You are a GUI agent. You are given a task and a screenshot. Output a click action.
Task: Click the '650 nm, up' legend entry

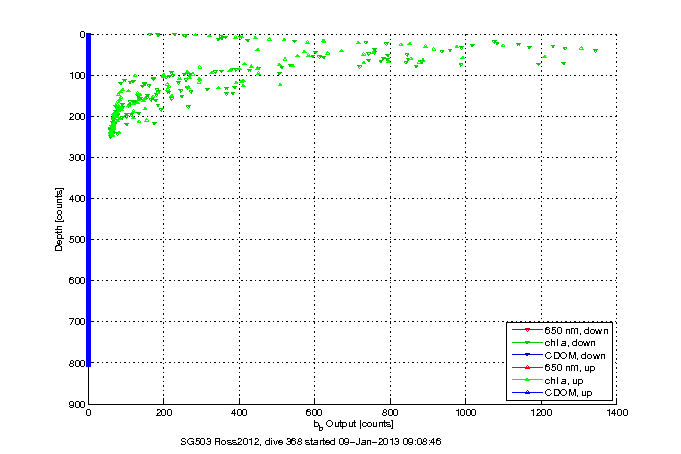553,368
